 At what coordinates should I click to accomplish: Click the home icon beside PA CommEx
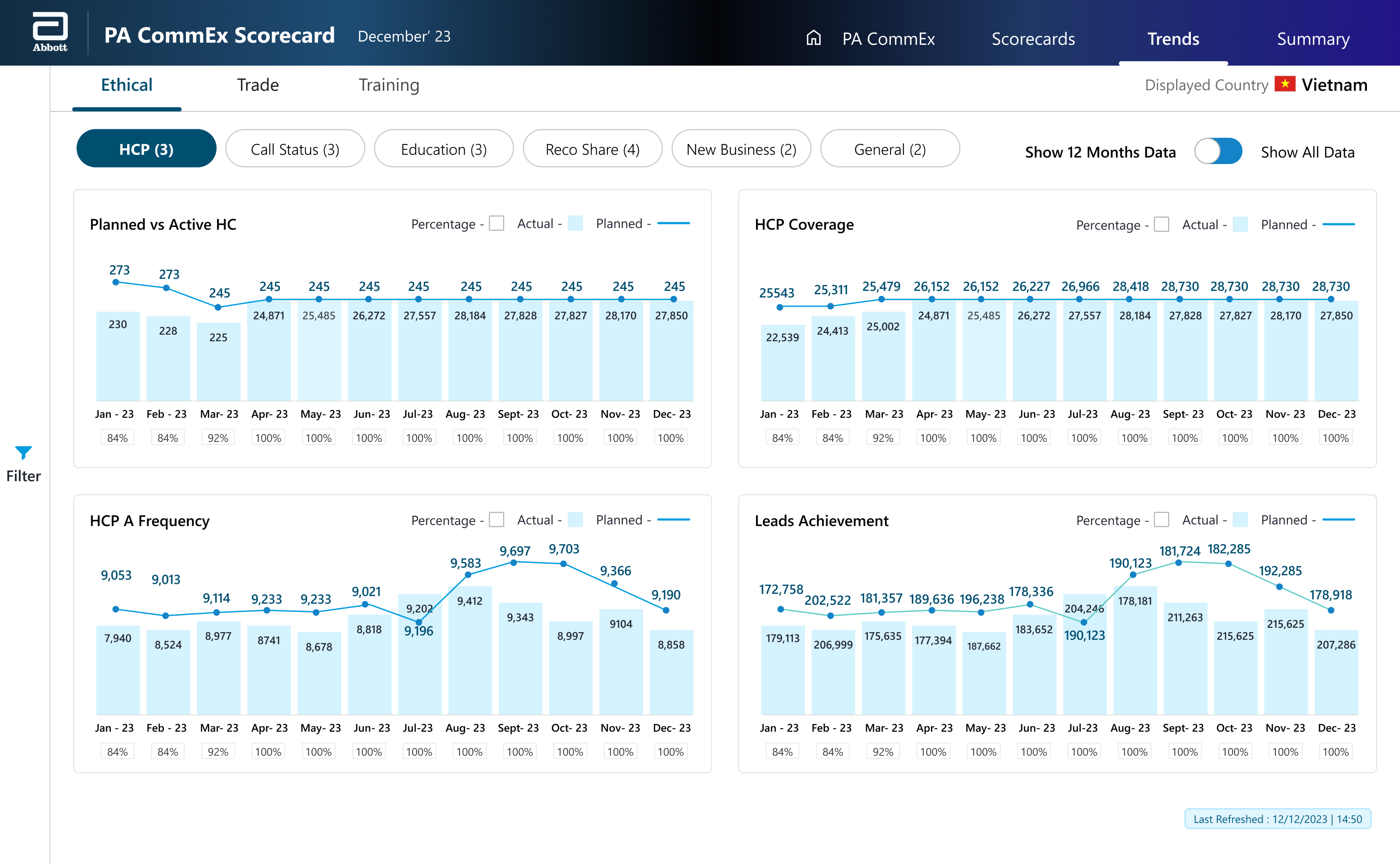point(813,38)
